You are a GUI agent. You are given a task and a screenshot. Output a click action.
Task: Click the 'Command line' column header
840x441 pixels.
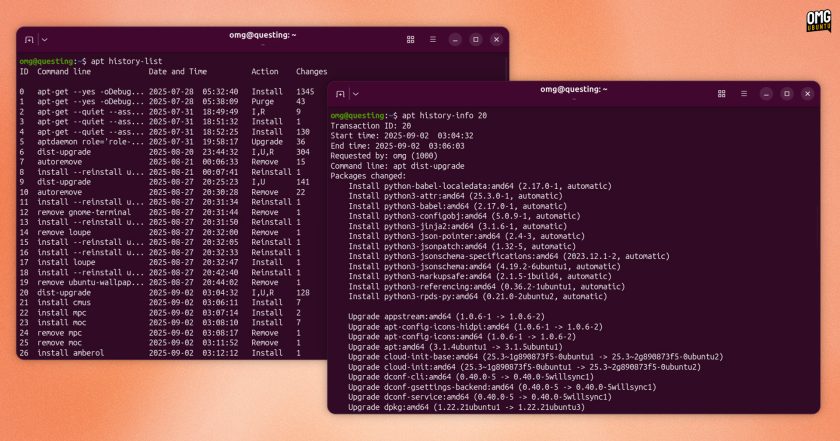click(x=64, y=71)
